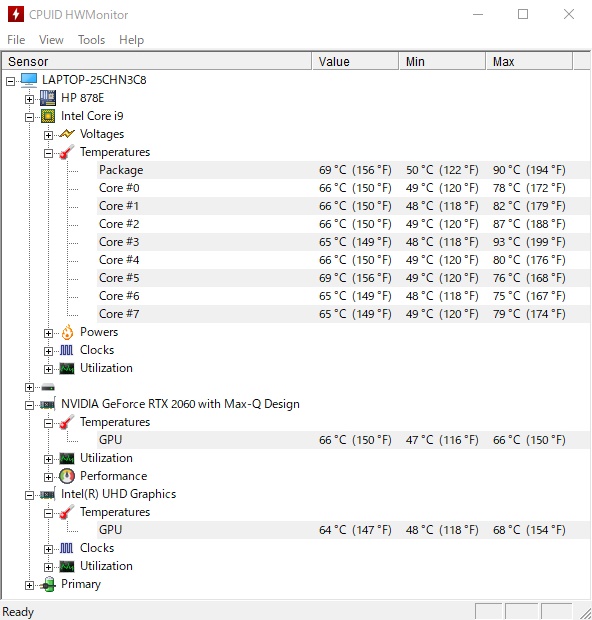Click the Max column header

[529, 61]
